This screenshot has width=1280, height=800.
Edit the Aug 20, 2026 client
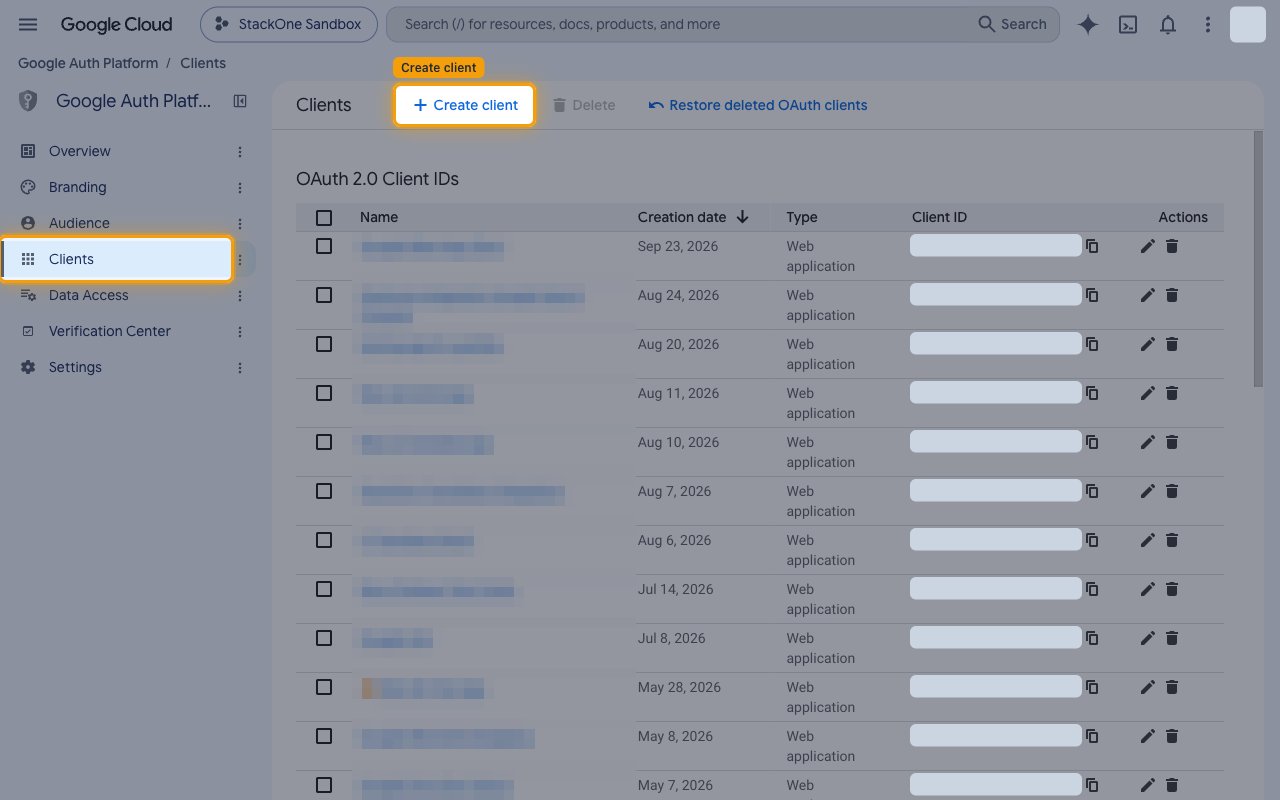1147,344
